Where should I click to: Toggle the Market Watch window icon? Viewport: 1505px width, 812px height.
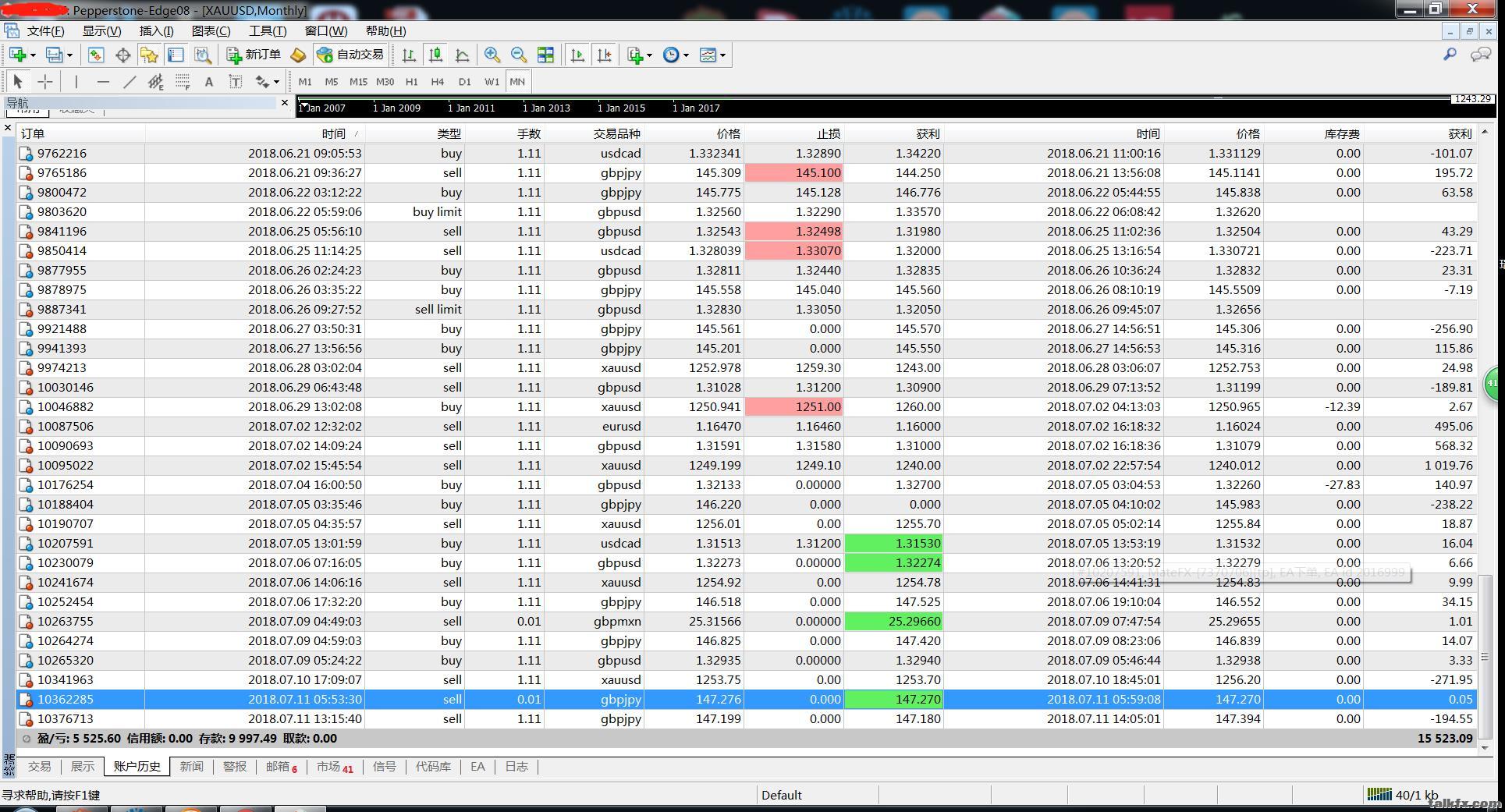pos(96,55)
